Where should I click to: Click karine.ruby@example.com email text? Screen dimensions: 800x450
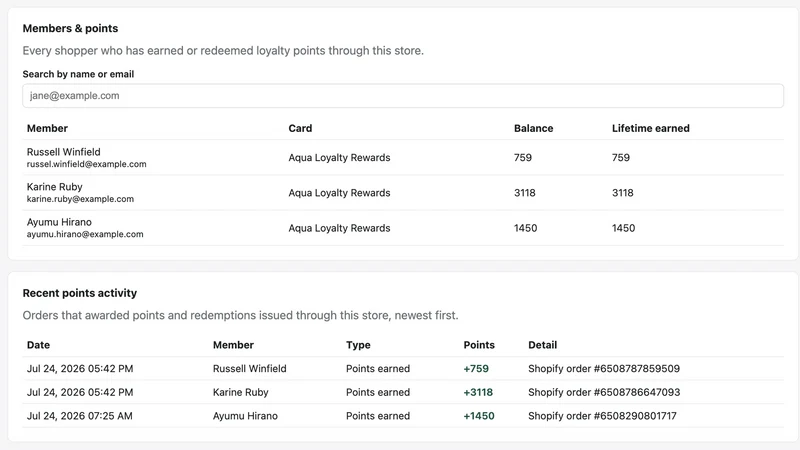pos(80,199)
